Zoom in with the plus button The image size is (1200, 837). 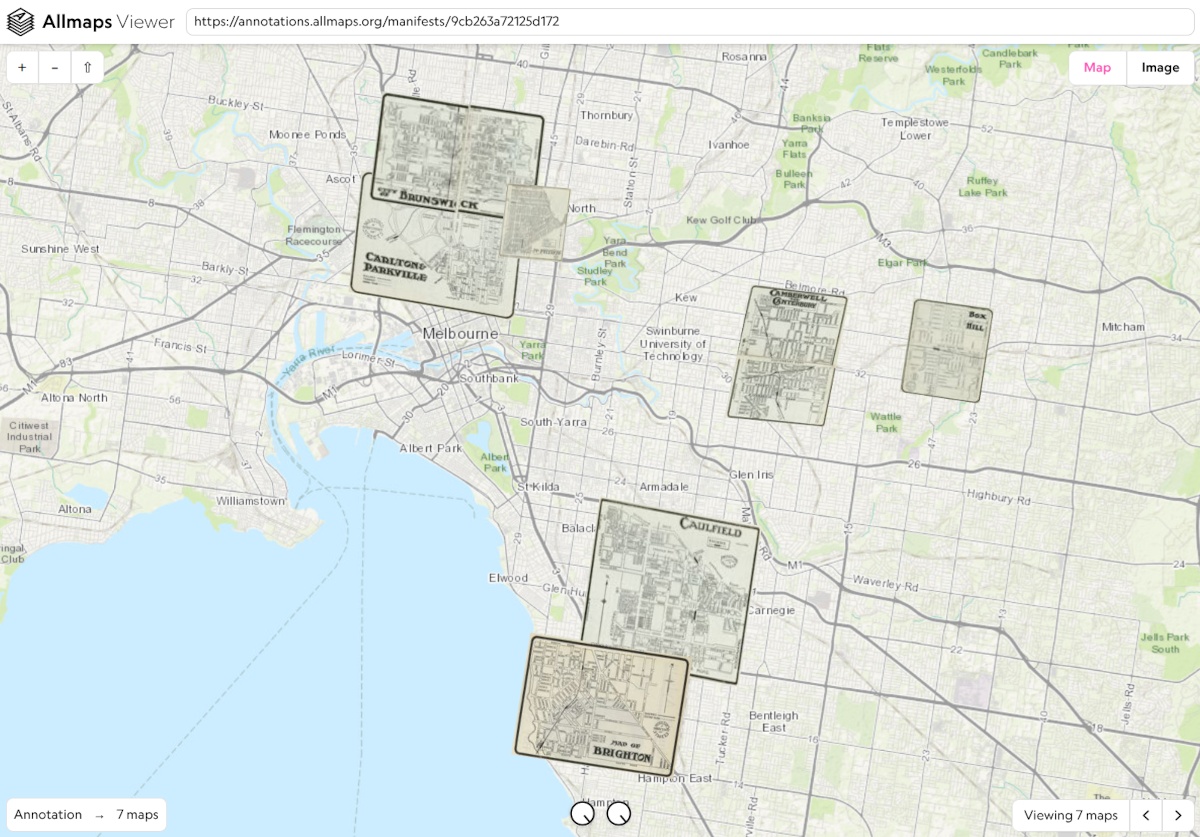point(22,68)
